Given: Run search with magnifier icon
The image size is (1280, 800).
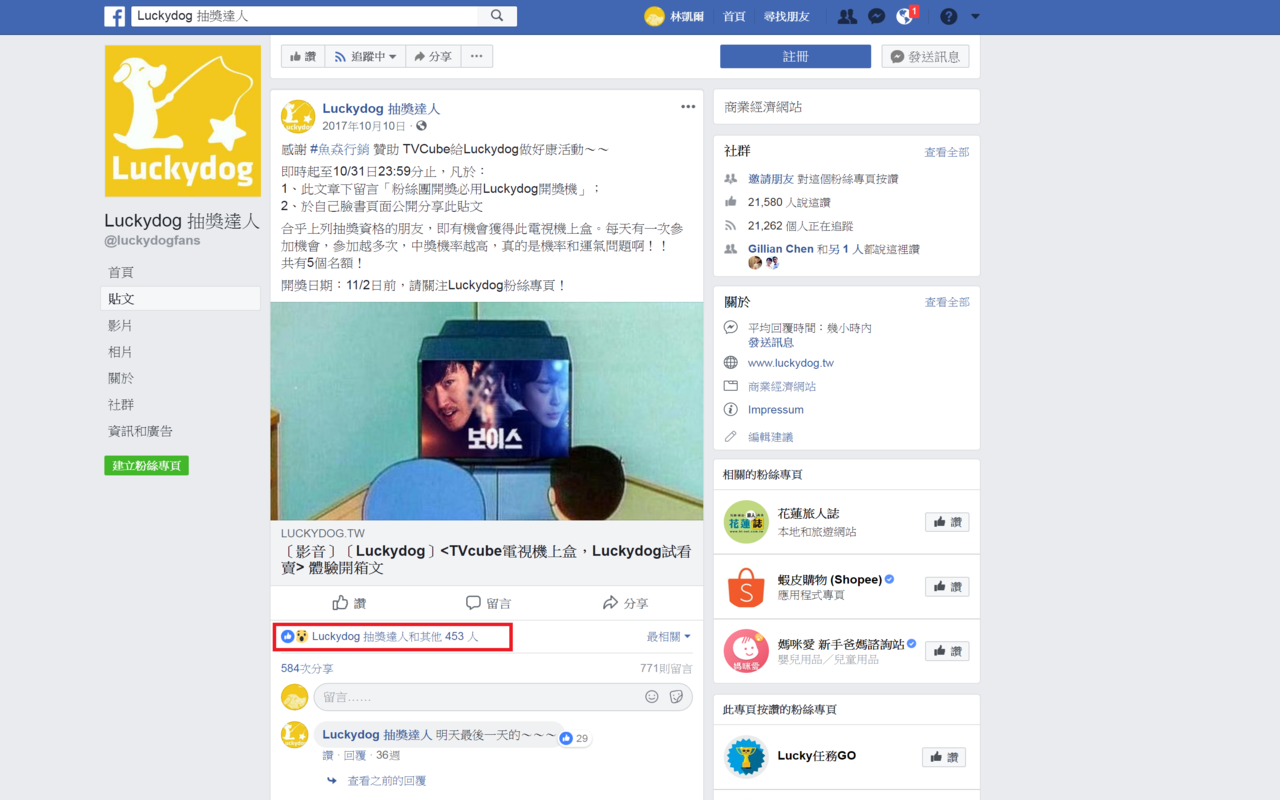Looking at the screenshot, I should coord(497,16).
